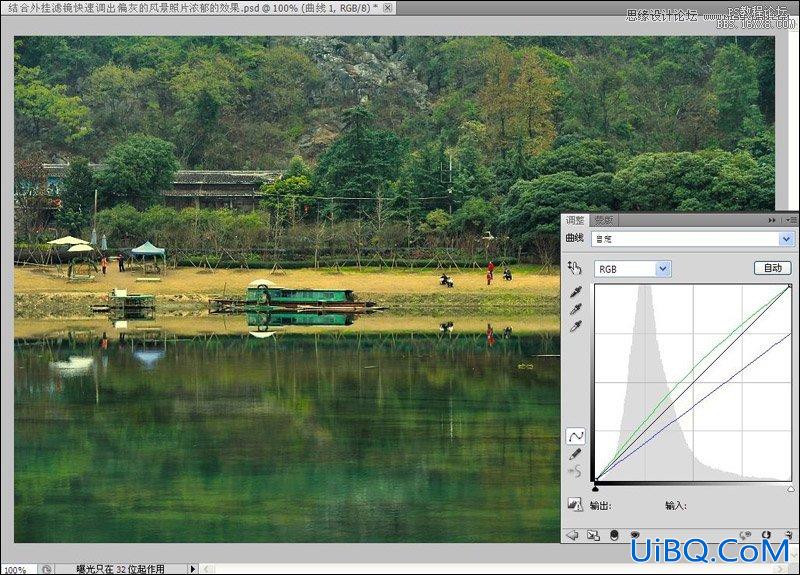Image resolution: width=800 pixels, height=575 pixels.
Task: Open the status bar info arrow menu
Action: tap(192, 569)
